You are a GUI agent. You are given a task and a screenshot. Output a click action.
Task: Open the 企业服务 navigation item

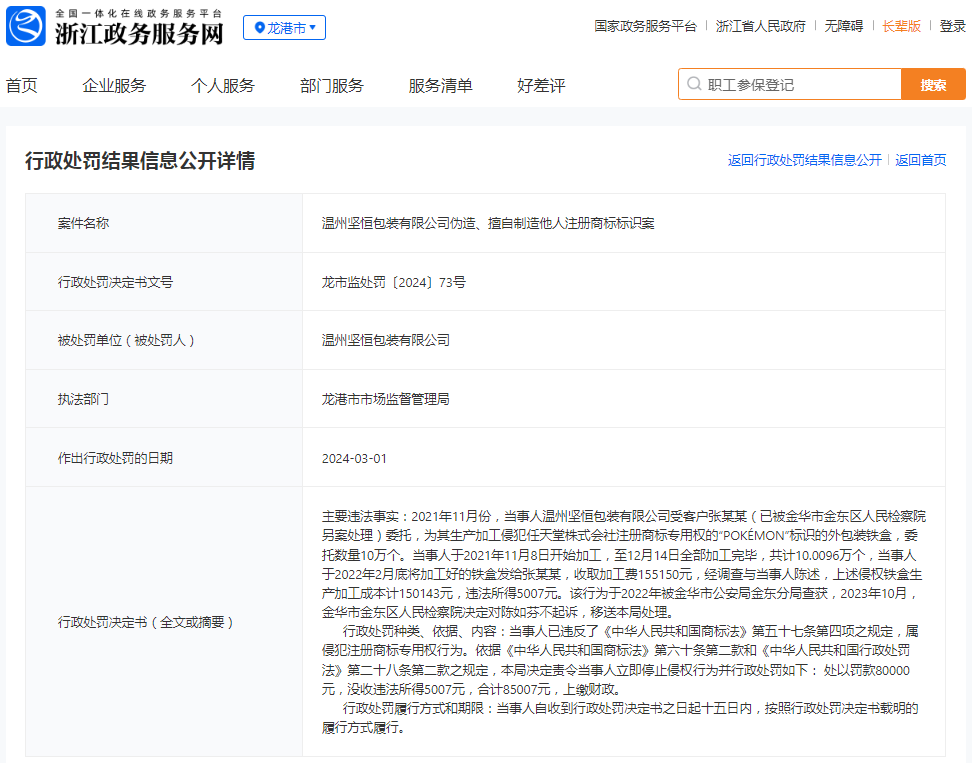pos(114,86)
